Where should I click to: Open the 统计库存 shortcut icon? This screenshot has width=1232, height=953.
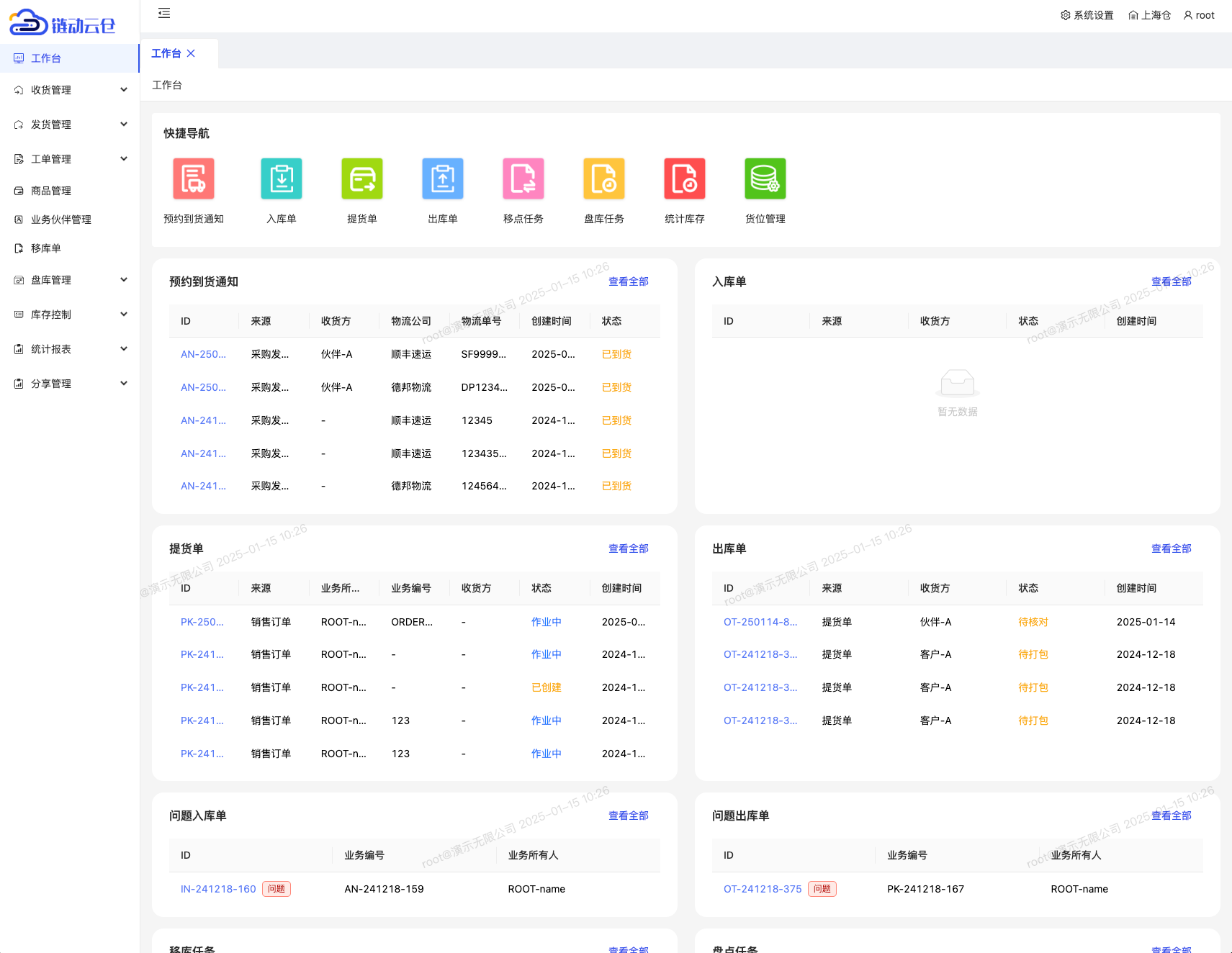point(684,179)
